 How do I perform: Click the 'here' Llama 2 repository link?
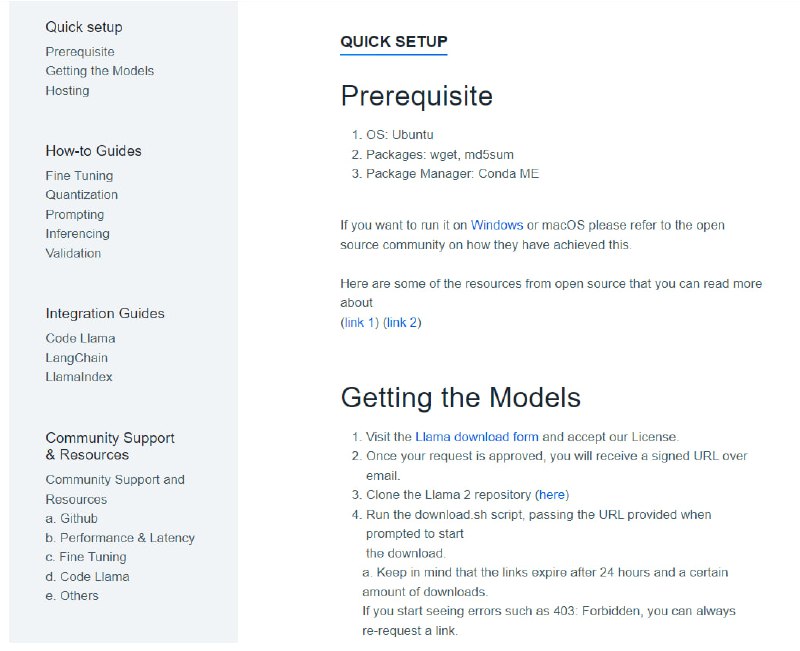[x=553, y=495]
